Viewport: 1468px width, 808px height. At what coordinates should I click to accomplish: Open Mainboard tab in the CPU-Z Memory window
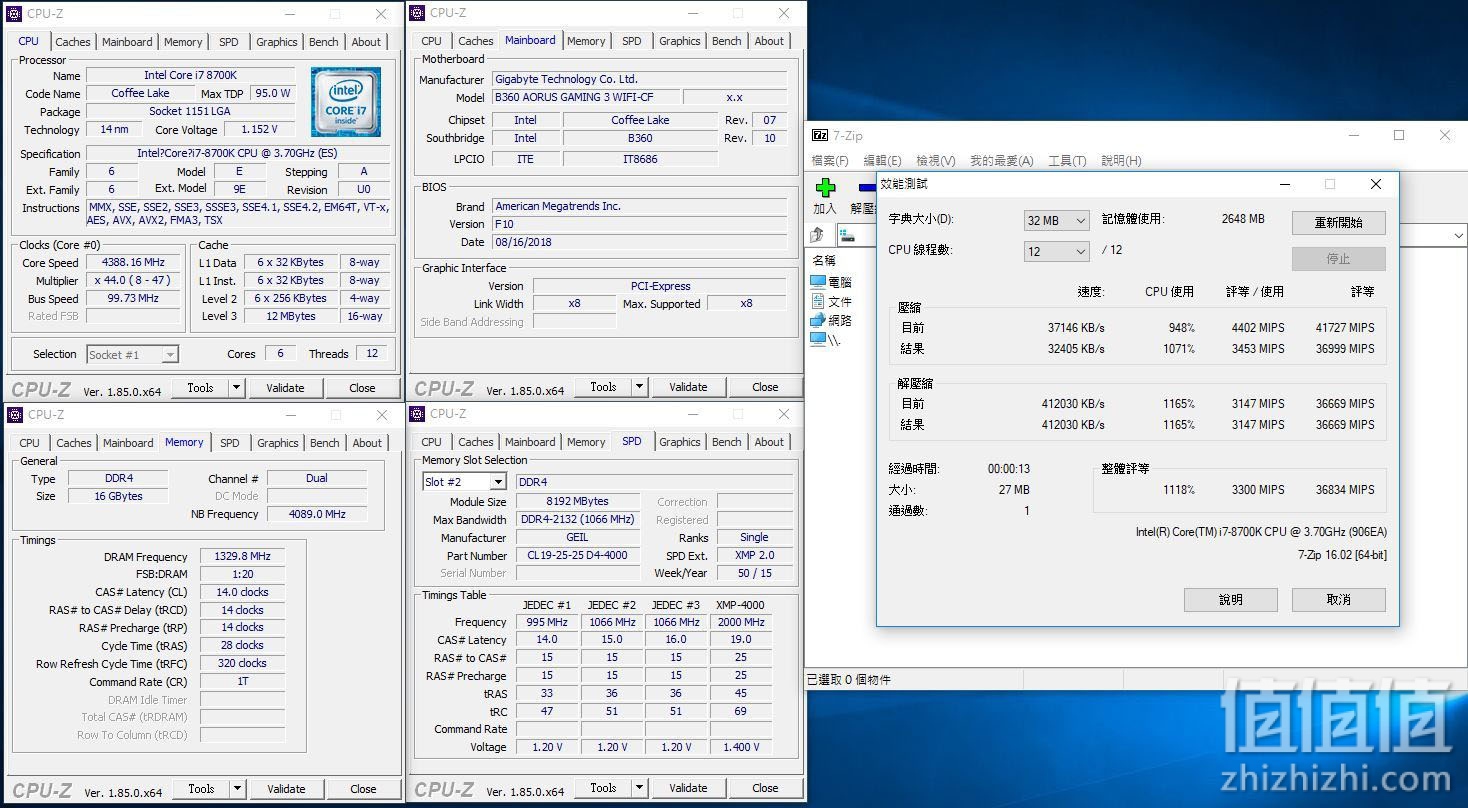(x=128, y=443)
